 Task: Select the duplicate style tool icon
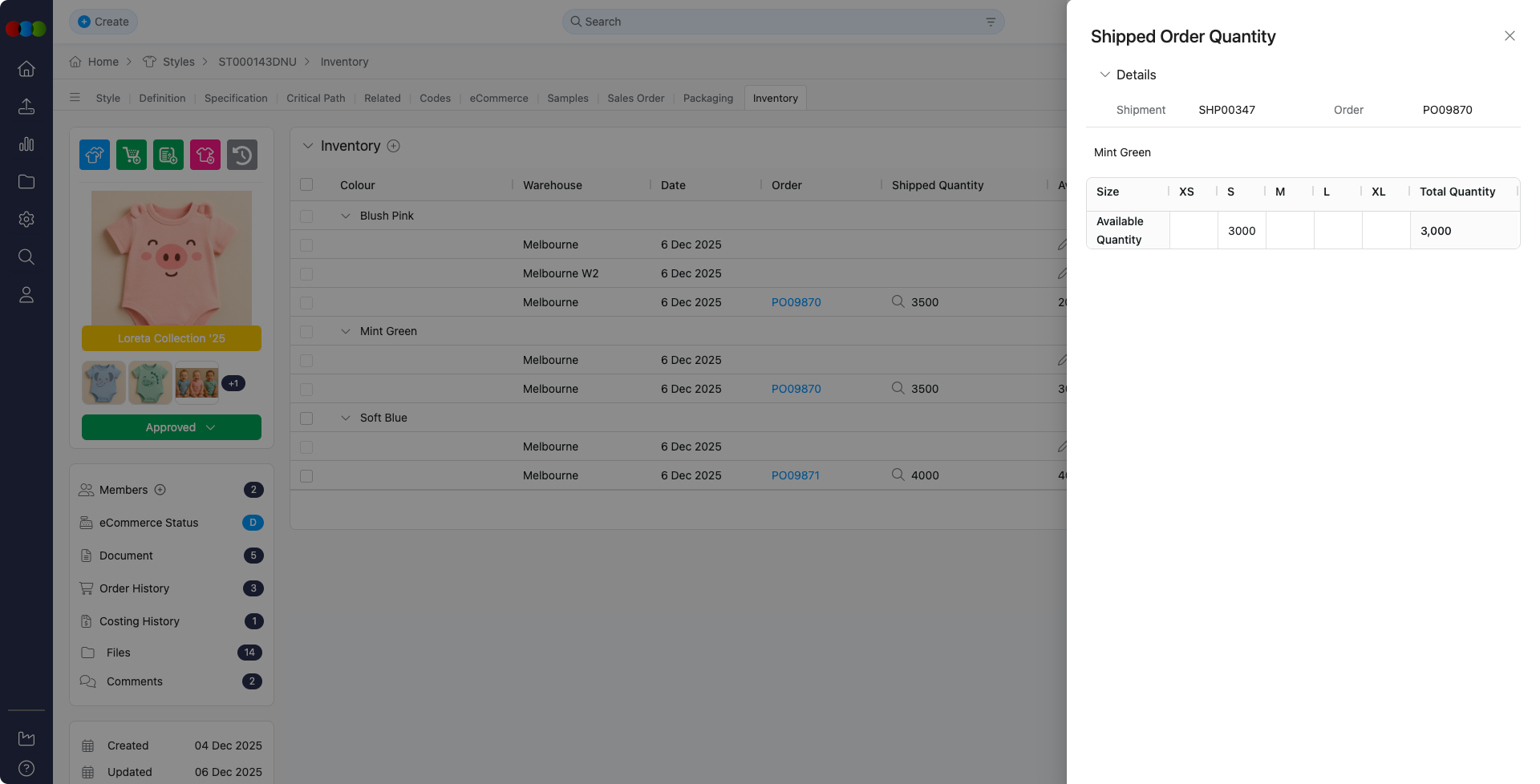(x=94, y=155)
